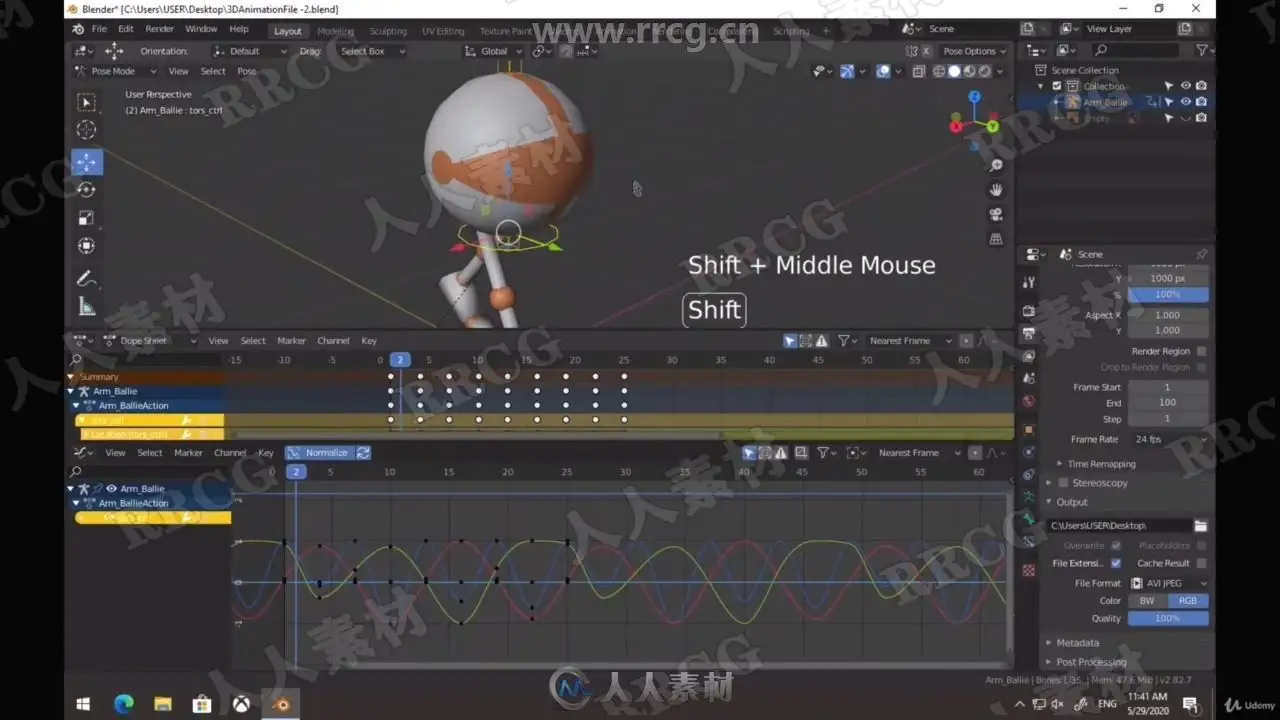The image size is (1280, 720).
Task: Open the Output properties tab
Action: [x=1029, y=333]
